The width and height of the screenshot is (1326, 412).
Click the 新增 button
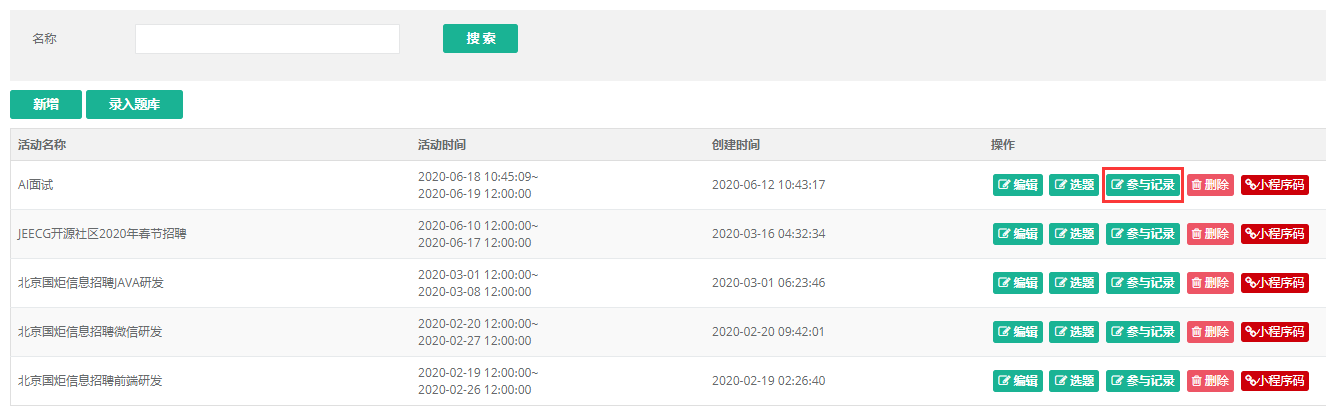coord(46,105)
